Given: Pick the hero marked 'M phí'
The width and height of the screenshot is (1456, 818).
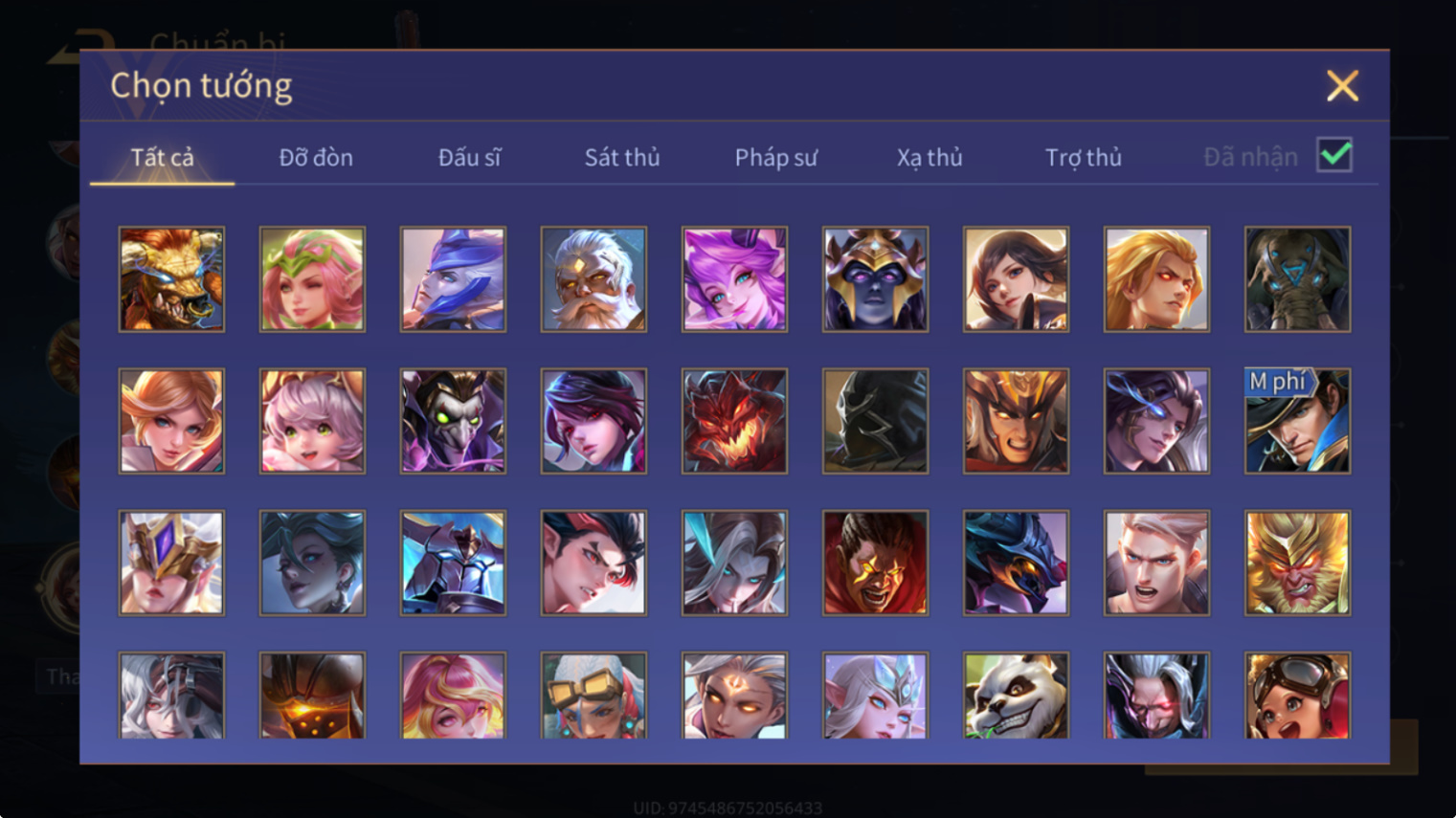Looking at the screenshot, I should 1297,421.
